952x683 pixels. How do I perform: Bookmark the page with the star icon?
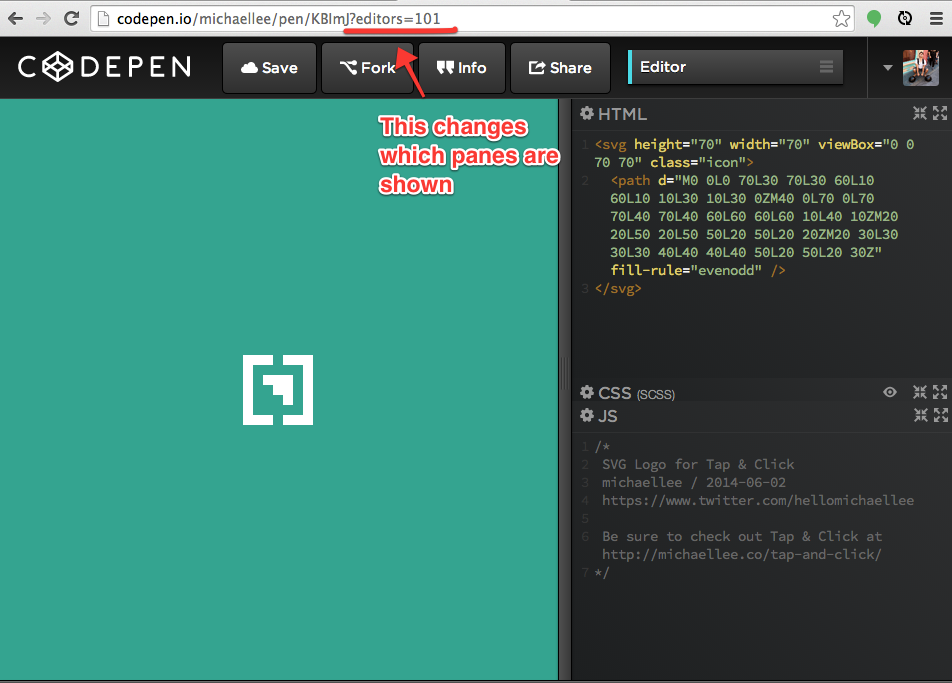[x=841, y=19]
